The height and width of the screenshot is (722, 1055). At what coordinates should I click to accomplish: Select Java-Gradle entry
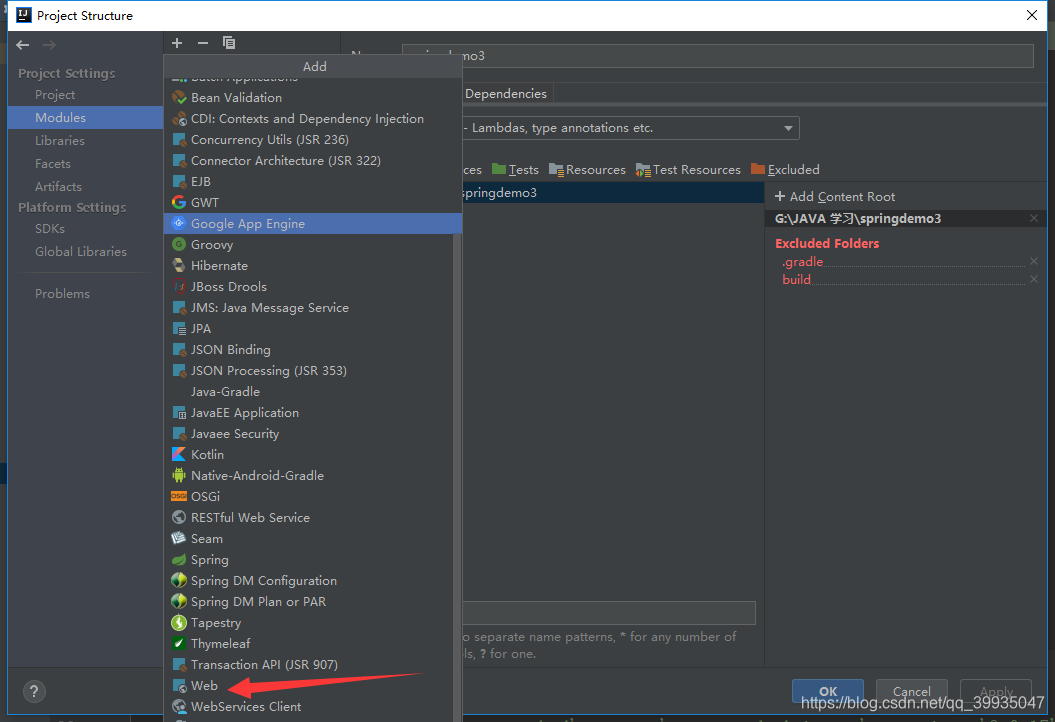pyautogui.click(x=313, y=392)
